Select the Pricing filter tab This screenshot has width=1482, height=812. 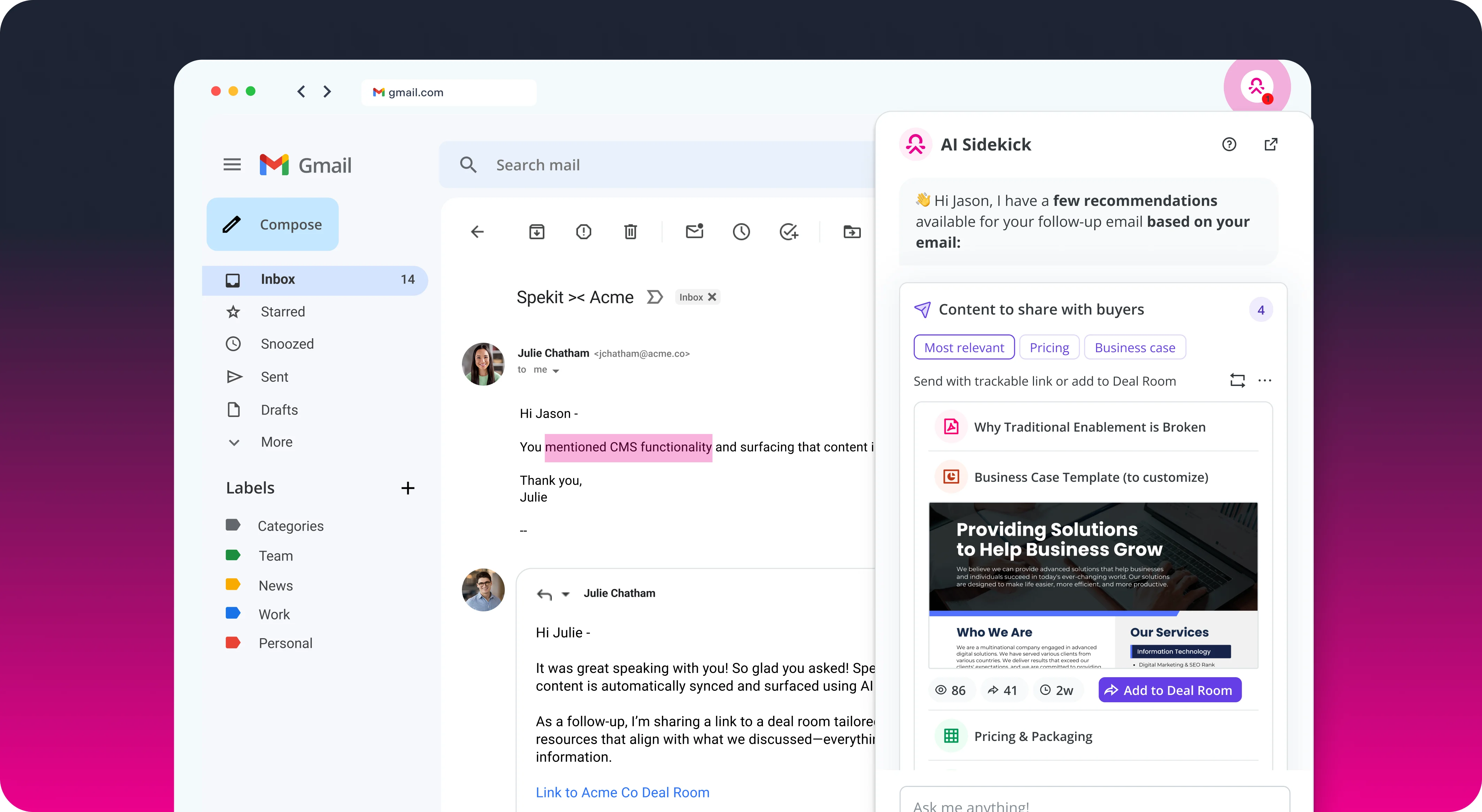[x=1049, y=347]
